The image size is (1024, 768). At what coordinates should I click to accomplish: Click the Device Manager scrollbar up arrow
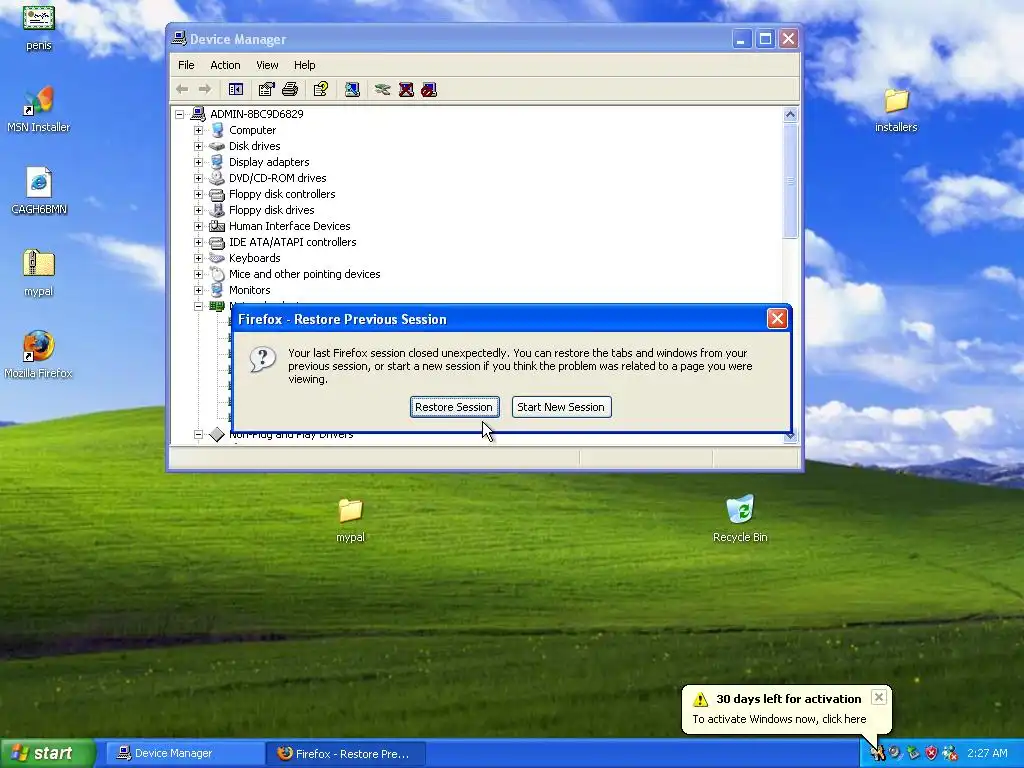tap(790, 115)
